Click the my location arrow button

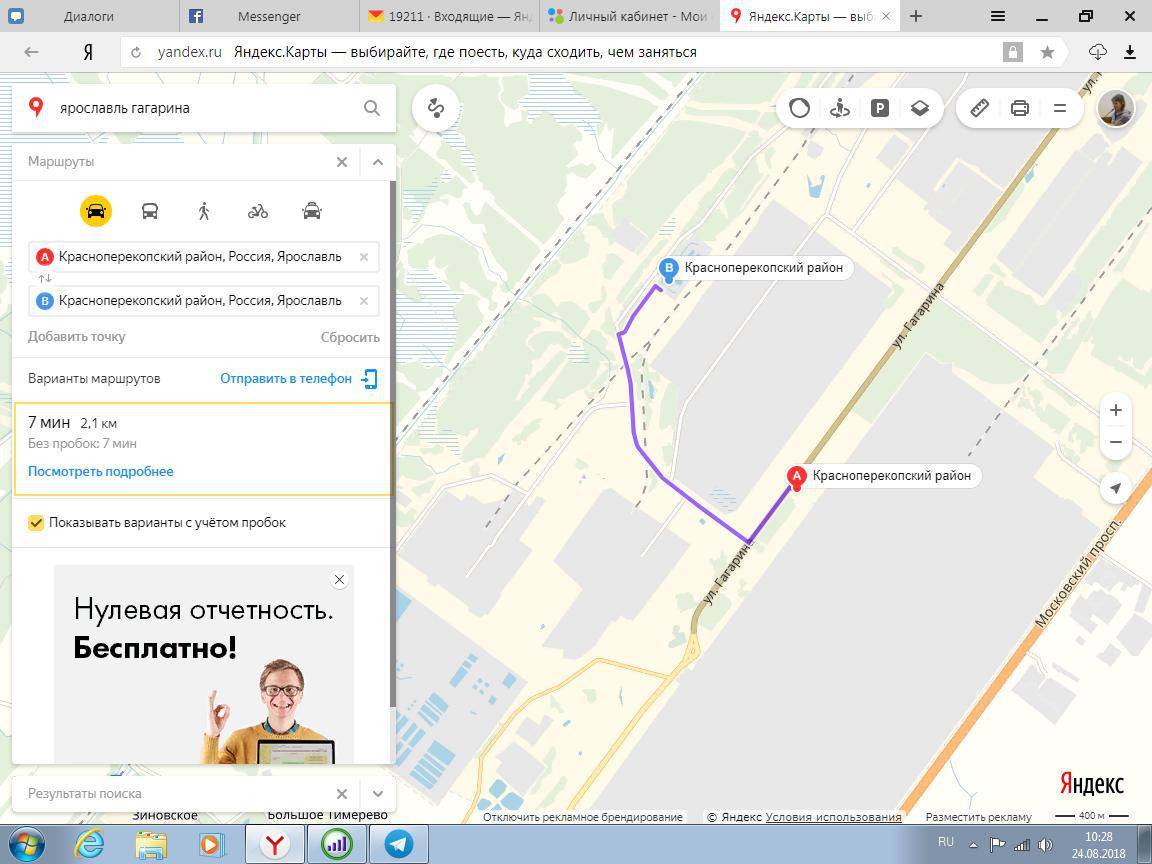[x=1116, y=488]
